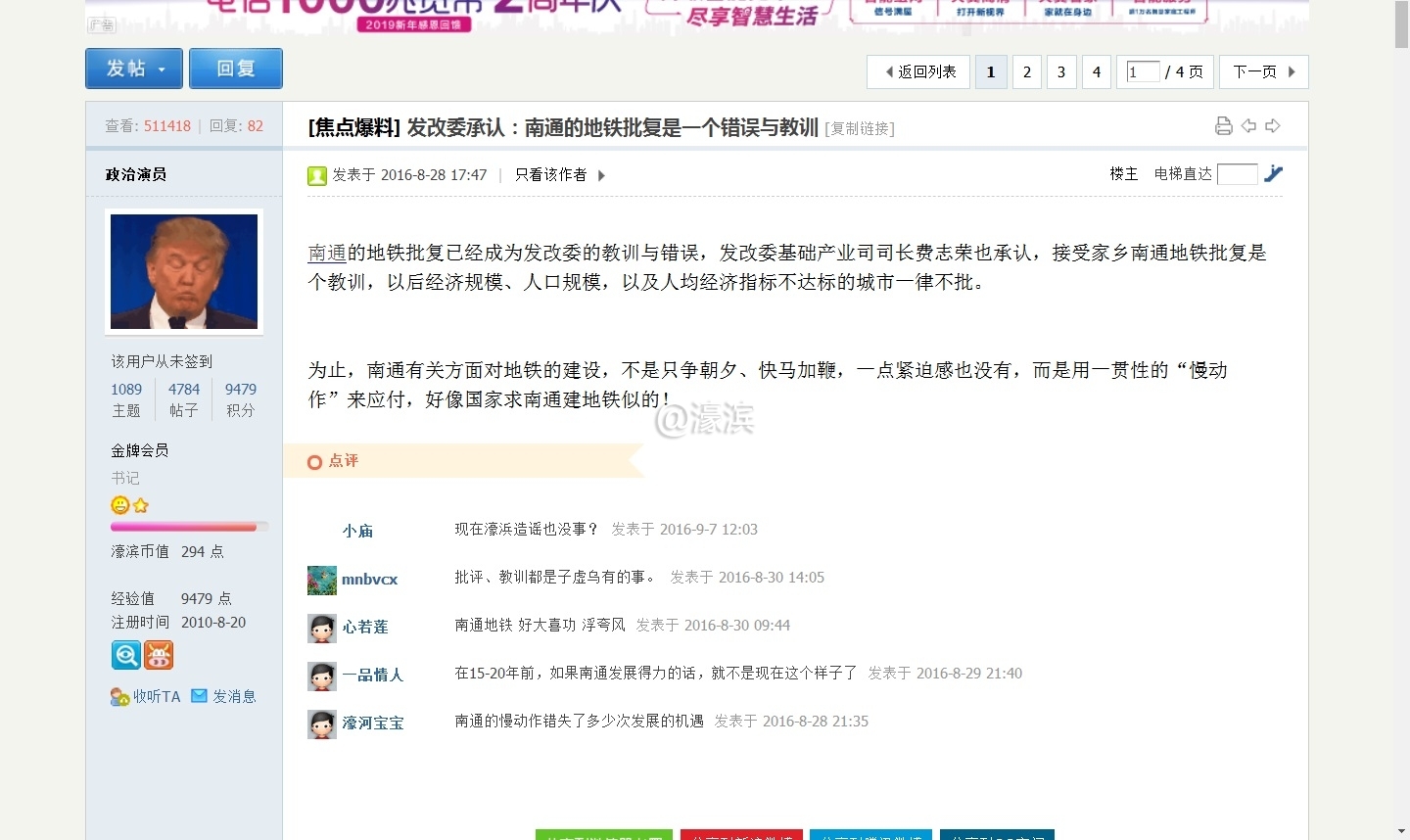Go to next thread via right arrow icon
The height and width of the screenshot is (840, 1410).
click(x=1273, y=126)
